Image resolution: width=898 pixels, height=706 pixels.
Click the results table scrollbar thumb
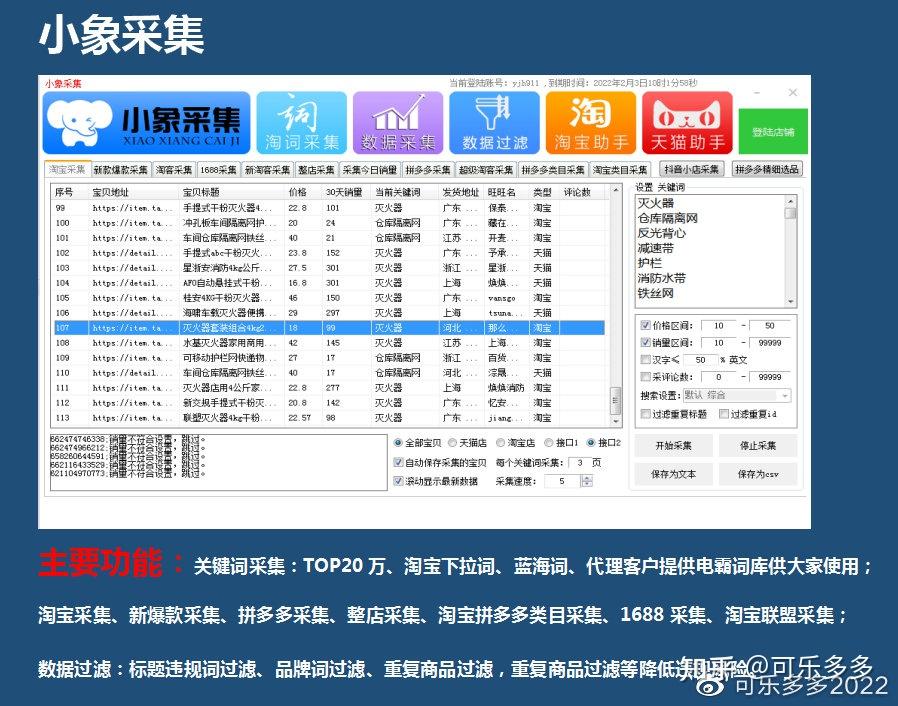(616, 400)
